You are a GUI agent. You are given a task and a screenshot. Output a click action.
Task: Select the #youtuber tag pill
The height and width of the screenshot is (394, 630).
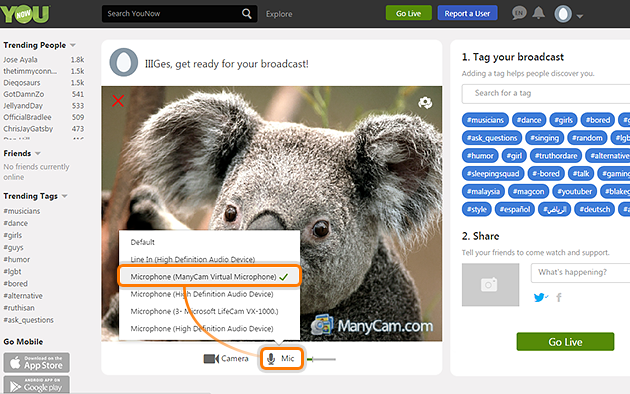[575, 191]
